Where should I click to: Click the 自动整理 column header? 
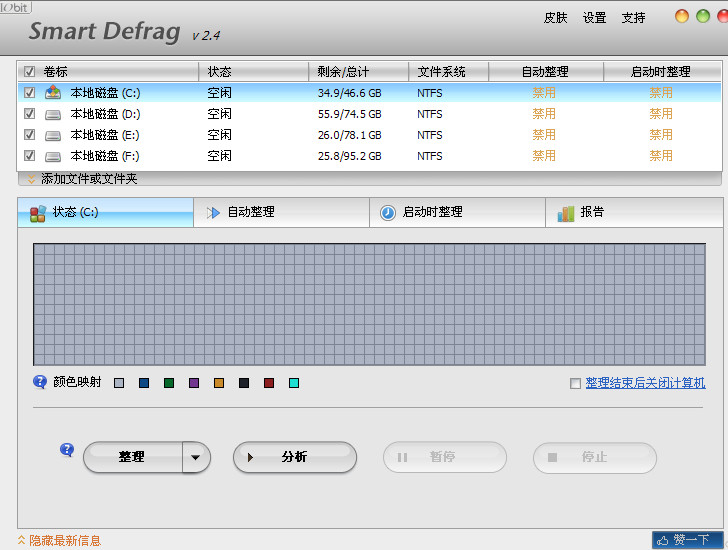546,71
